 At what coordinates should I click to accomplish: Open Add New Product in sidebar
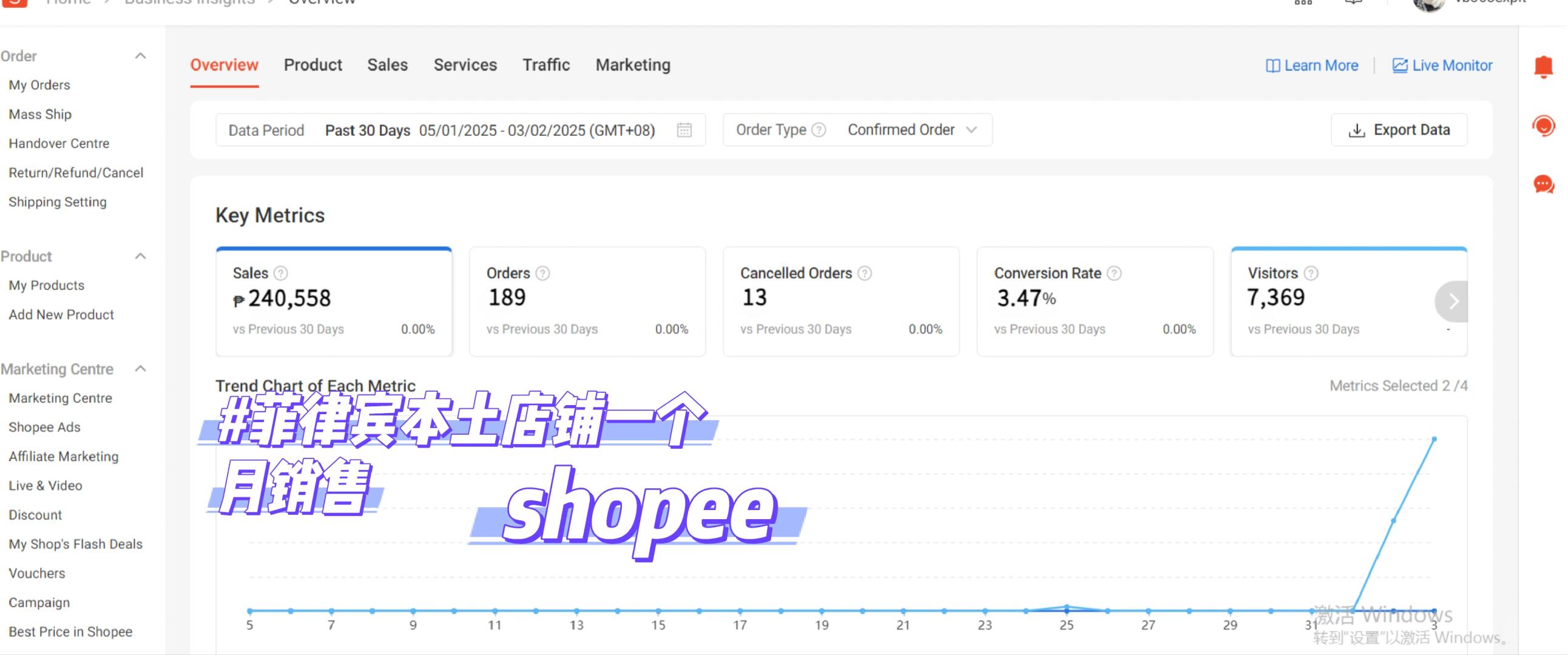(x=61, y=314)
